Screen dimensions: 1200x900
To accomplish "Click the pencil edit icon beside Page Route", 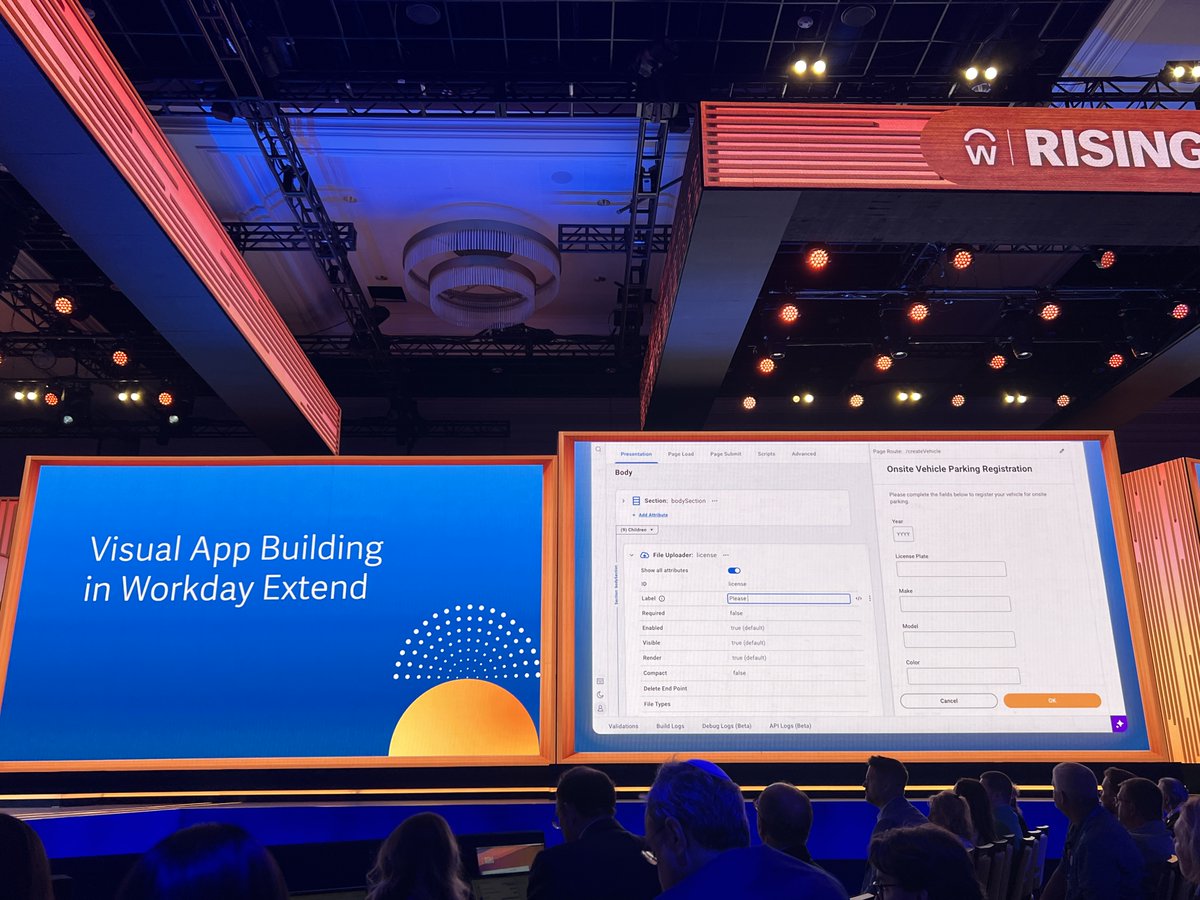I will [x=1062, y=451].
